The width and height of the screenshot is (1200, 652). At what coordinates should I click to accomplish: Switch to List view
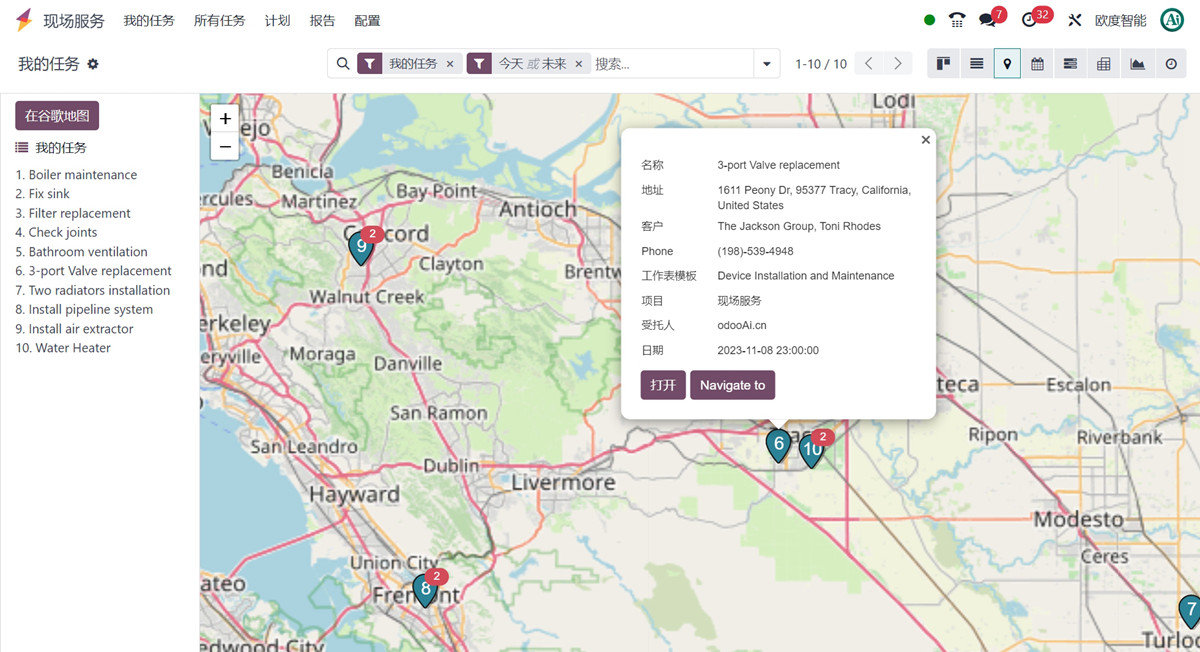[x=977, y=64]
